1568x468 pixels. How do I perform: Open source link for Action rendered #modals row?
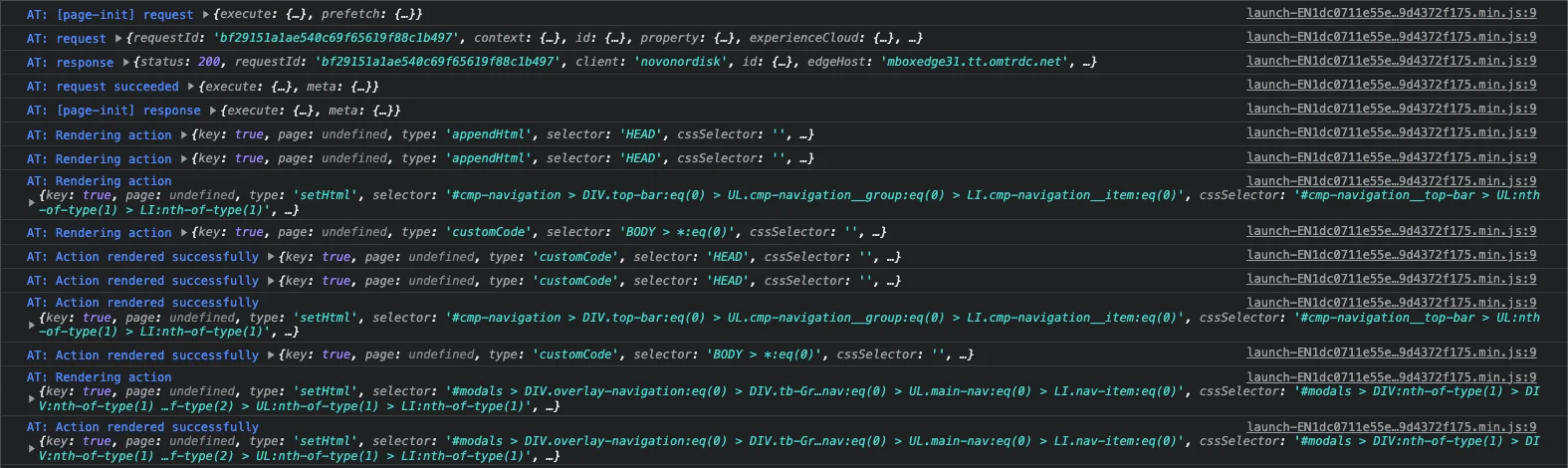pyautogui.click(x=1391, y=427)
